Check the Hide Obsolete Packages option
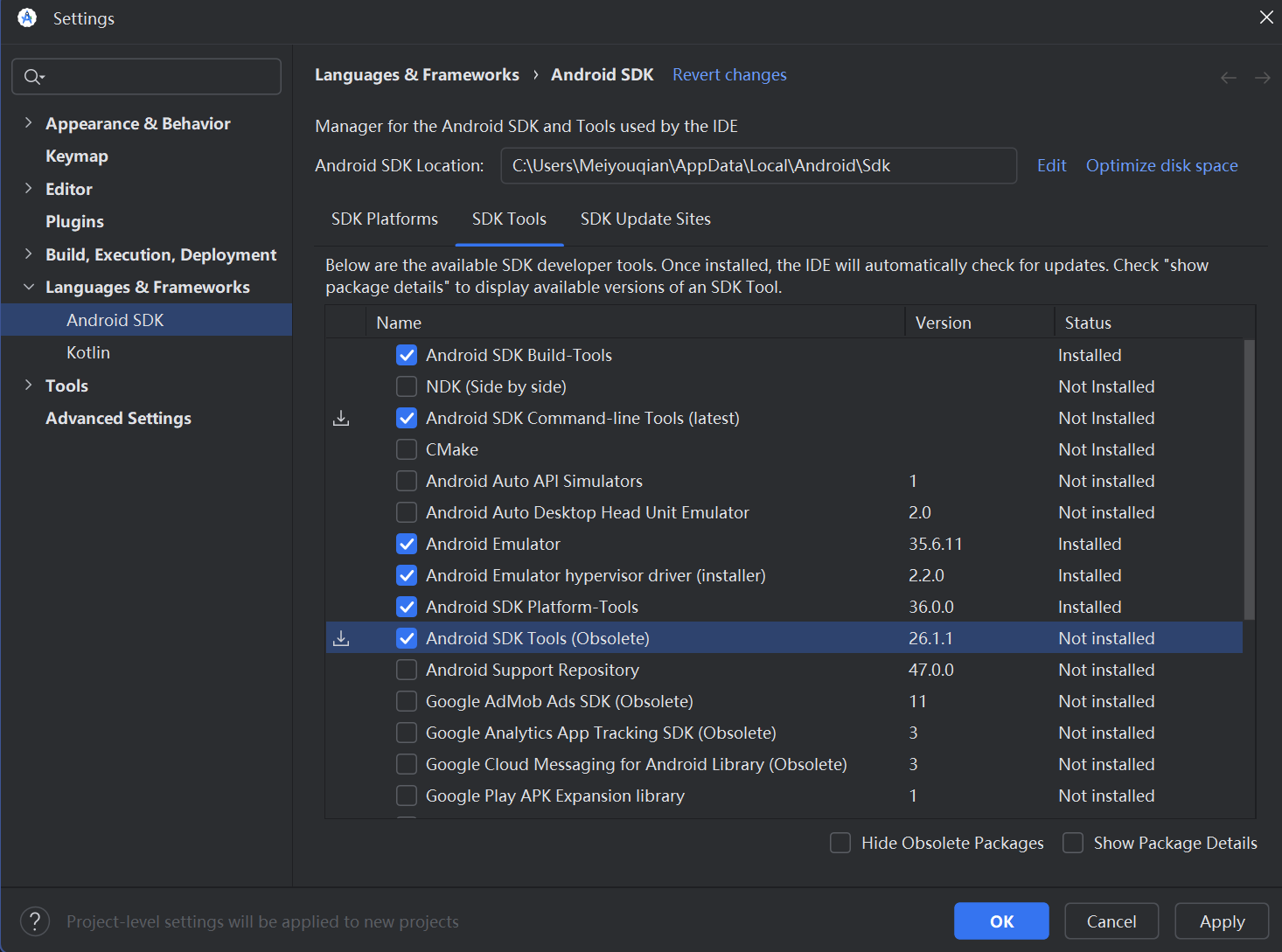 (840, 843)
